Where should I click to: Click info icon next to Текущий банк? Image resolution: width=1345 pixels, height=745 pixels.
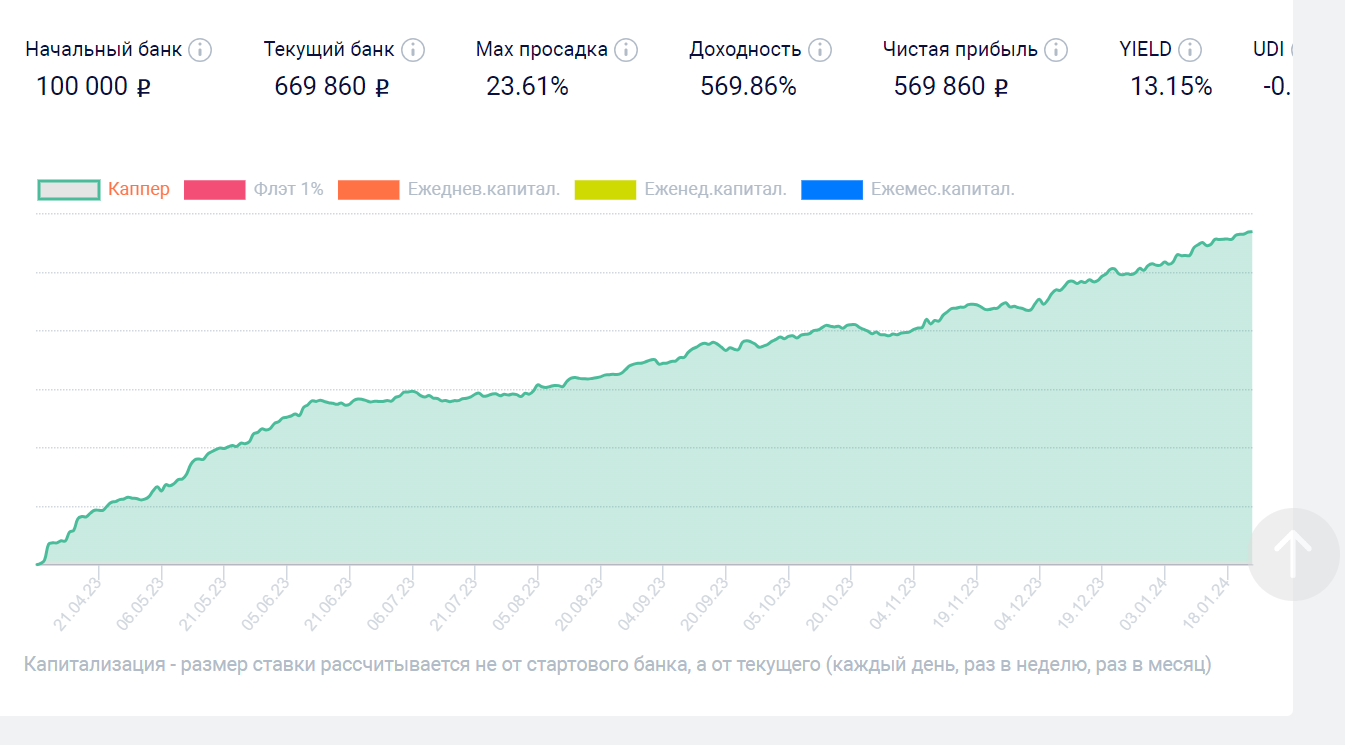[x=413, y=50]
